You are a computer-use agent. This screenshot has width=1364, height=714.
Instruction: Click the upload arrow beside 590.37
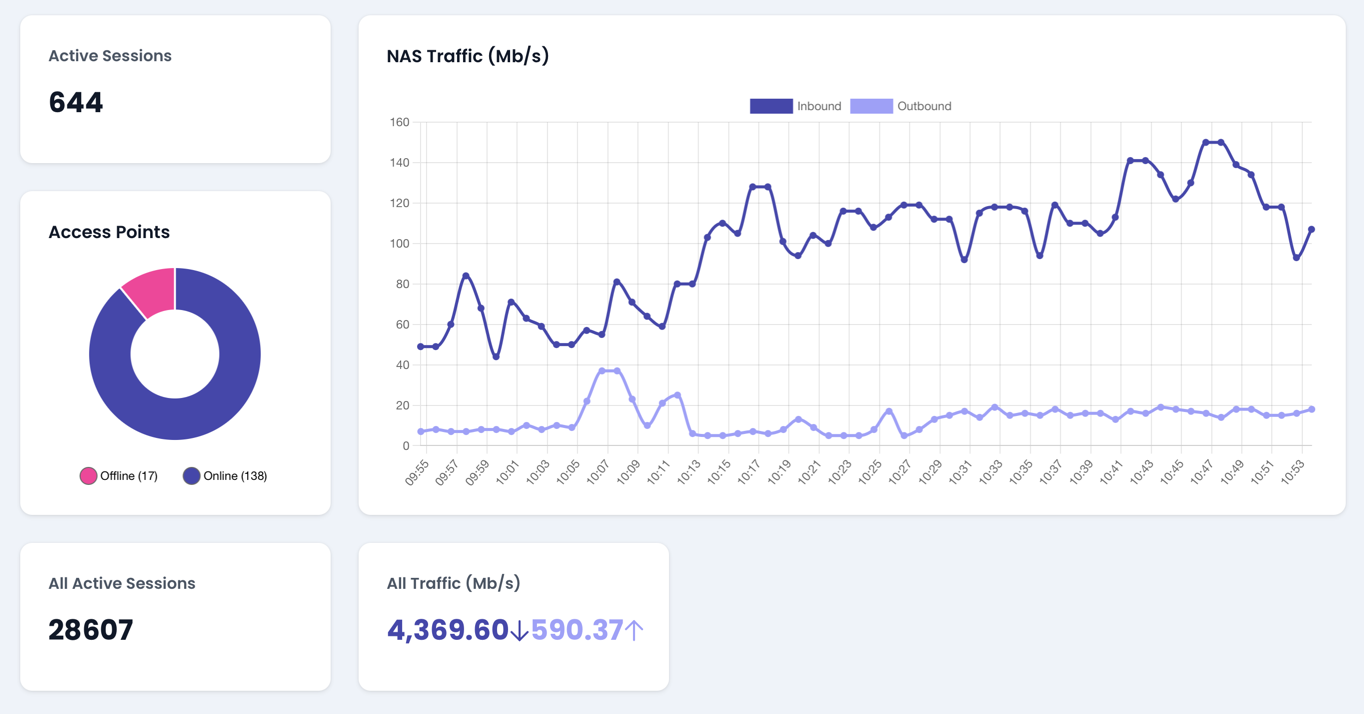(x=635, y=630)
